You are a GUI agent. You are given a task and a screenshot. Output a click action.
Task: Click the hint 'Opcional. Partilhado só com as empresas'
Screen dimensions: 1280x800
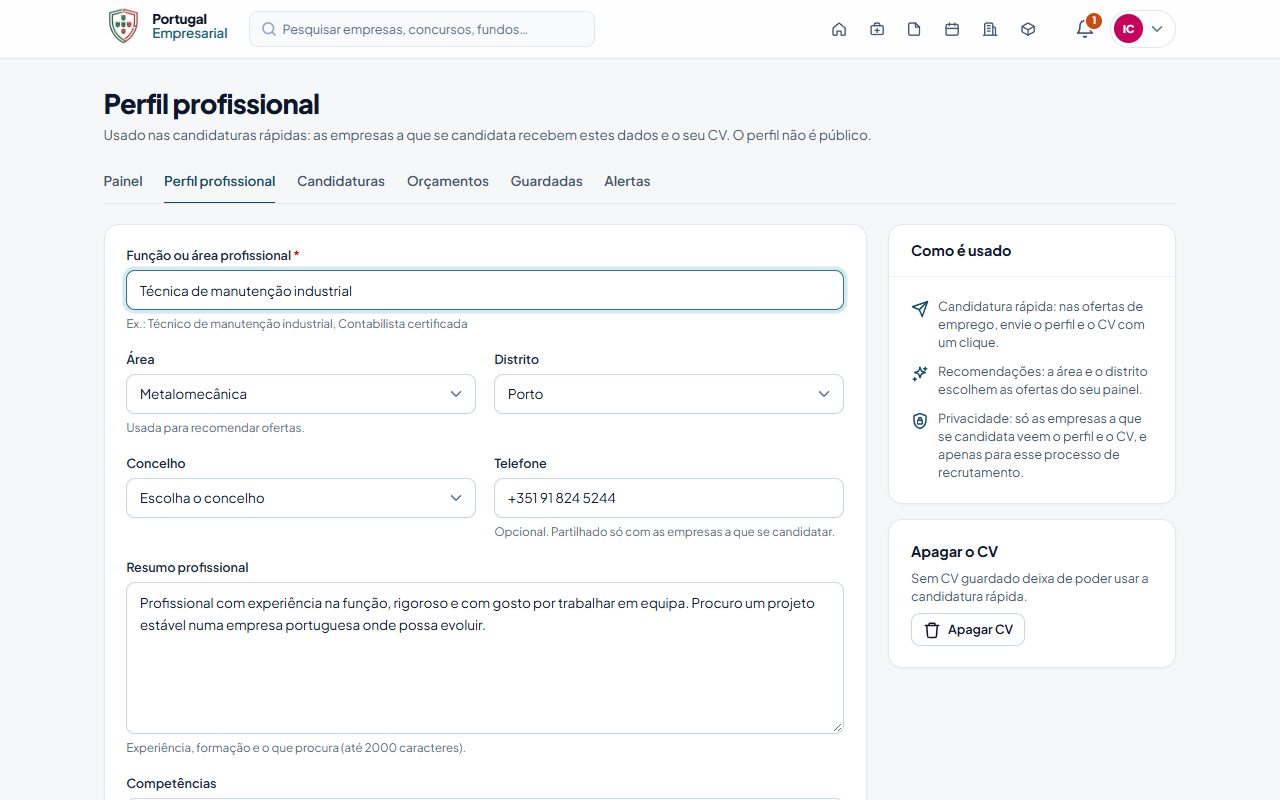coord(664,532)
